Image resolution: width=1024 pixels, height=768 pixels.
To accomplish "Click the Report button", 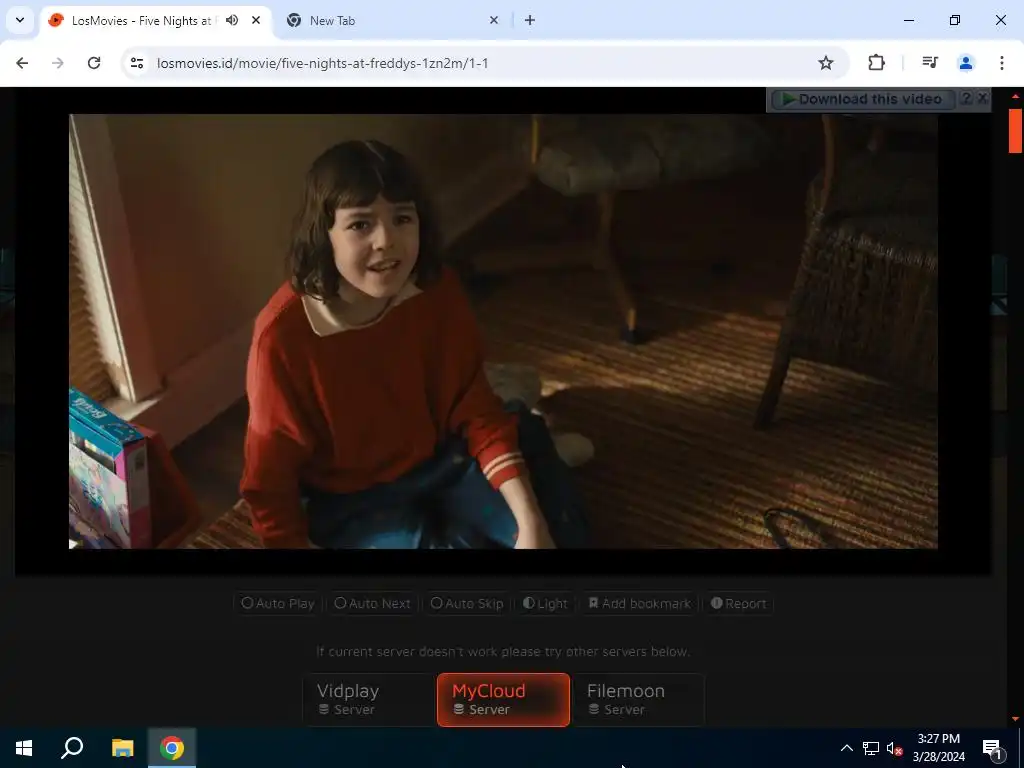I will [739, 603].
